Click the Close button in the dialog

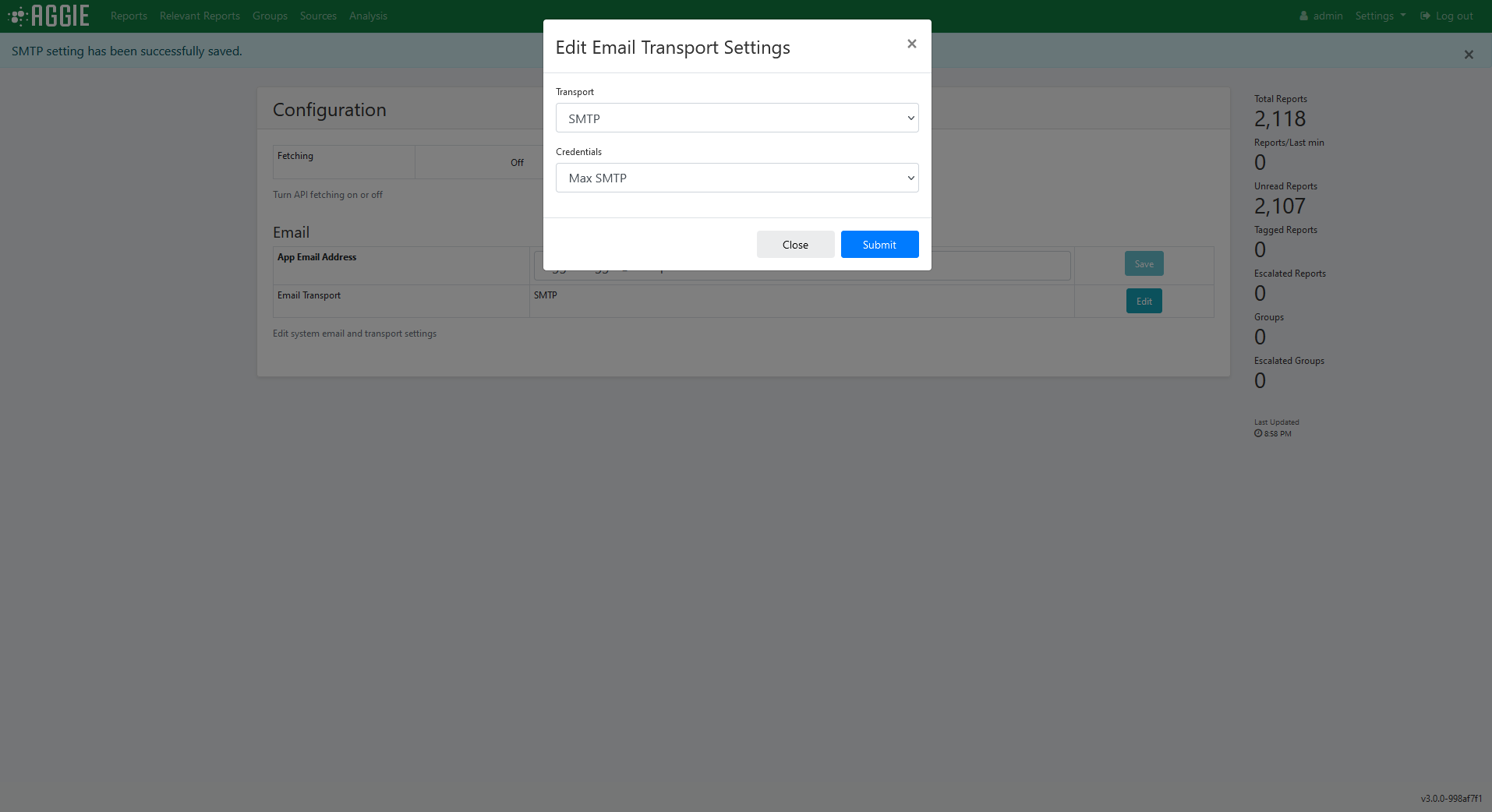795,244
